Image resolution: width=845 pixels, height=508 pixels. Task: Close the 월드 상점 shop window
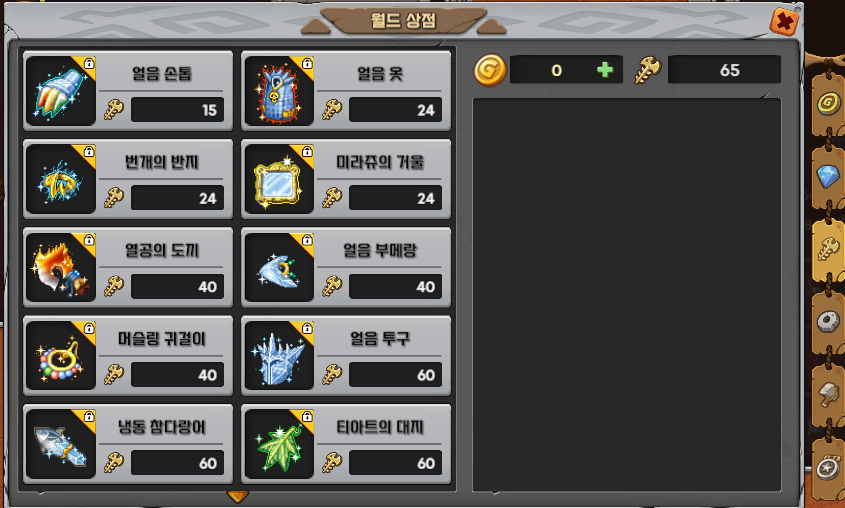pos(784,22)
